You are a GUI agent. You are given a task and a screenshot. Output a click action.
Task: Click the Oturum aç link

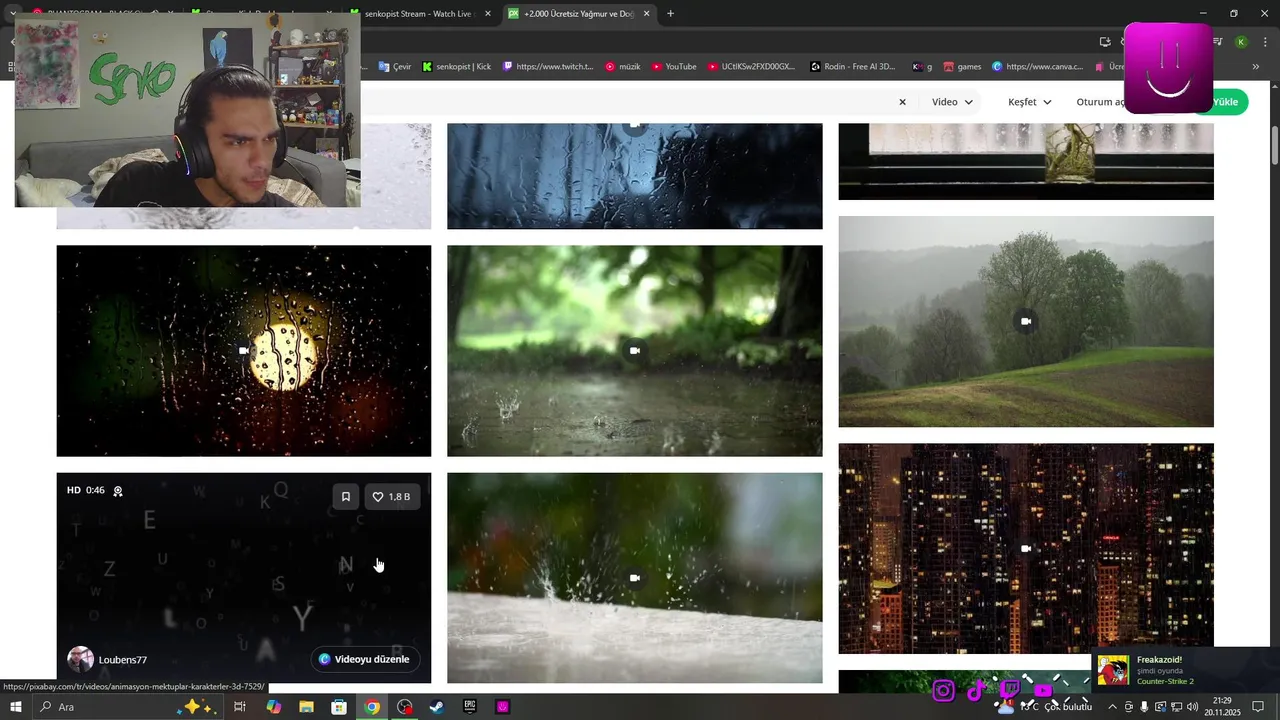[1100, 102]
